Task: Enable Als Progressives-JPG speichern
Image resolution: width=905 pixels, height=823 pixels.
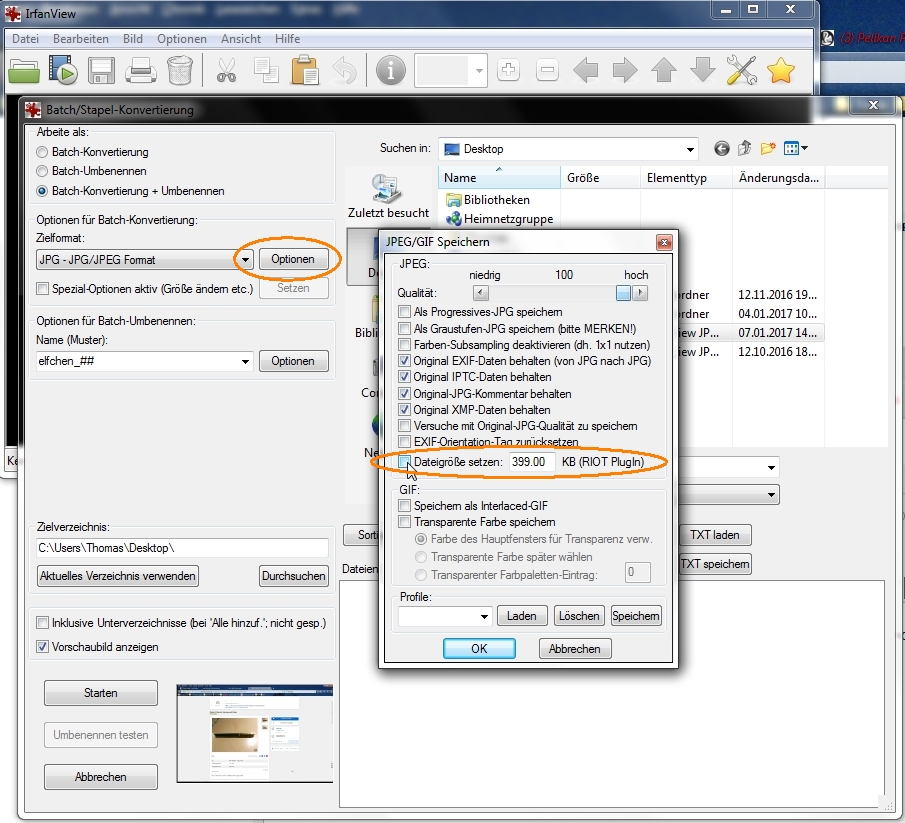Action: [x=405, y=312]
